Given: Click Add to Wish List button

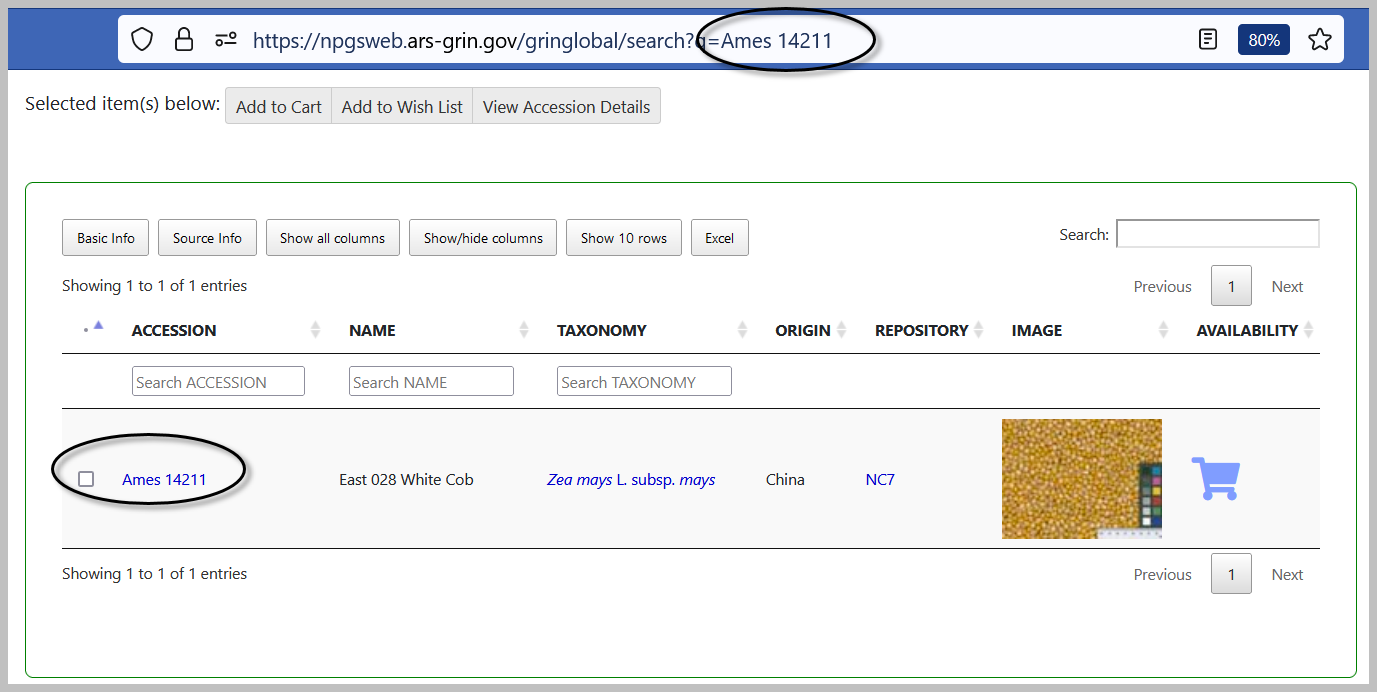Looking at the screenshot, I should (x=402, y=107).
